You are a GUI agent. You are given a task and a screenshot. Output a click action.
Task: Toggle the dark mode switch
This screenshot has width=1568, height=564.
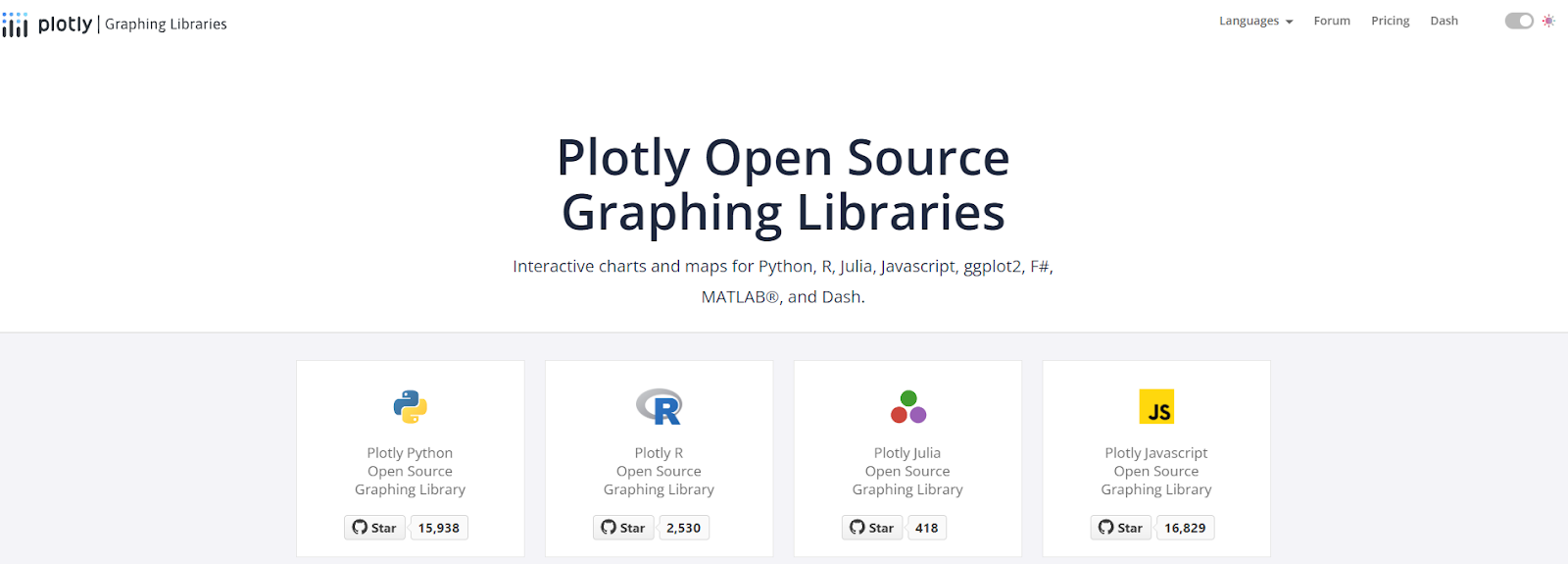coord(1519,21)
